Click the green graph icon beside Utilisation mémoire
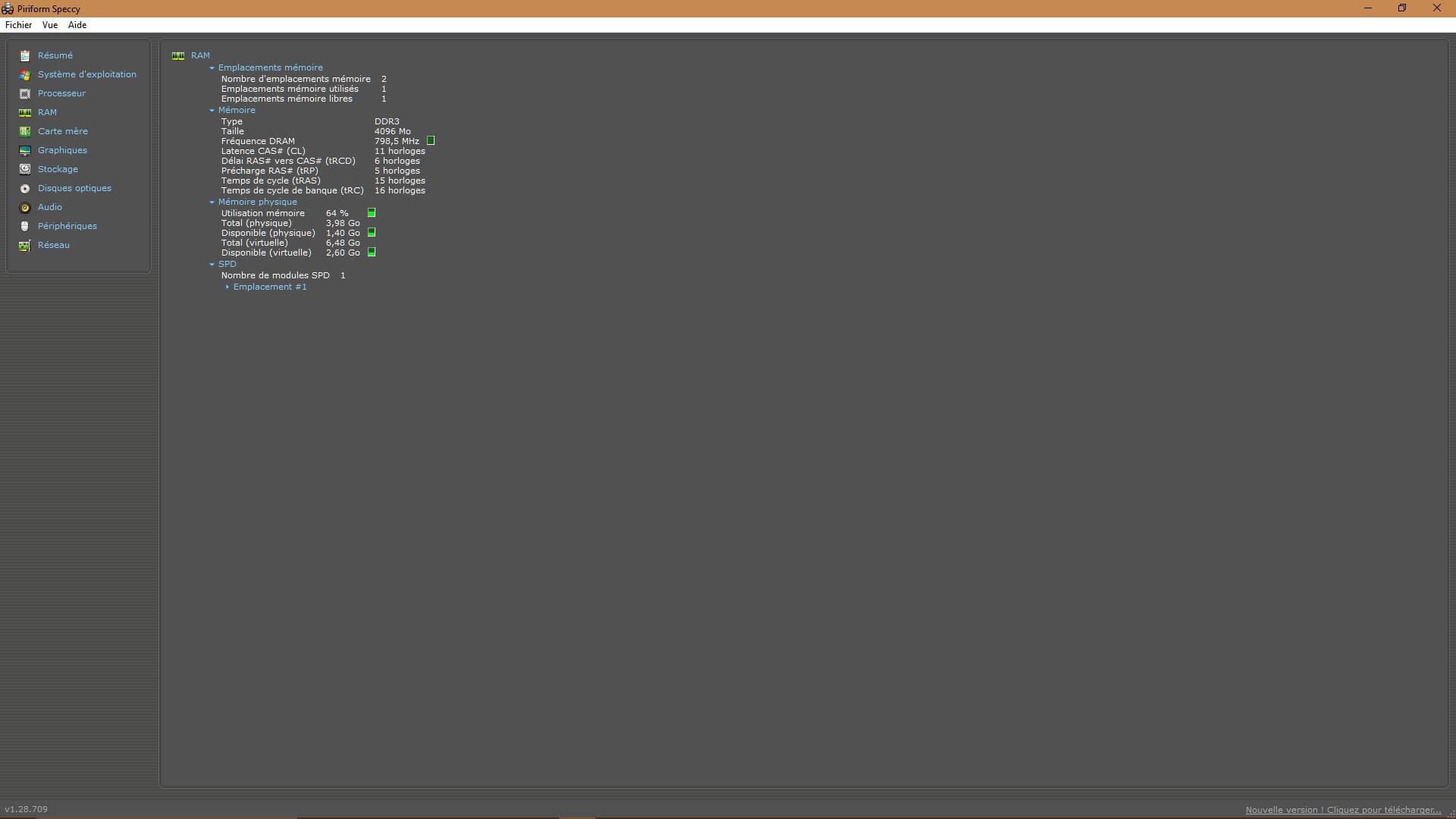The width and height of the screenshot is (1456, 819). [x=372, y=213]
